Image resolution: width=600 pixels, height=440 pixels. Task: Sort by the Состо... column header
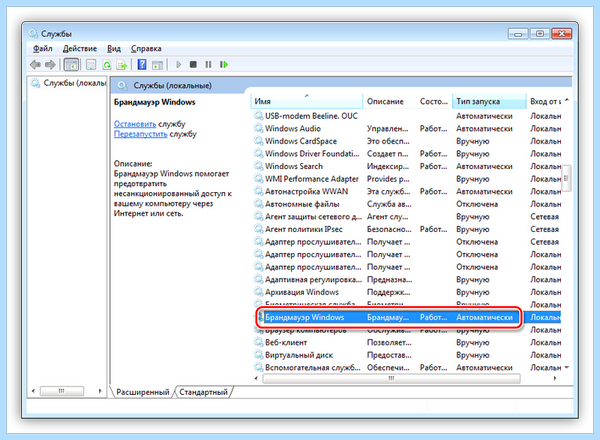pyautogui.click(x=434, y=101)
